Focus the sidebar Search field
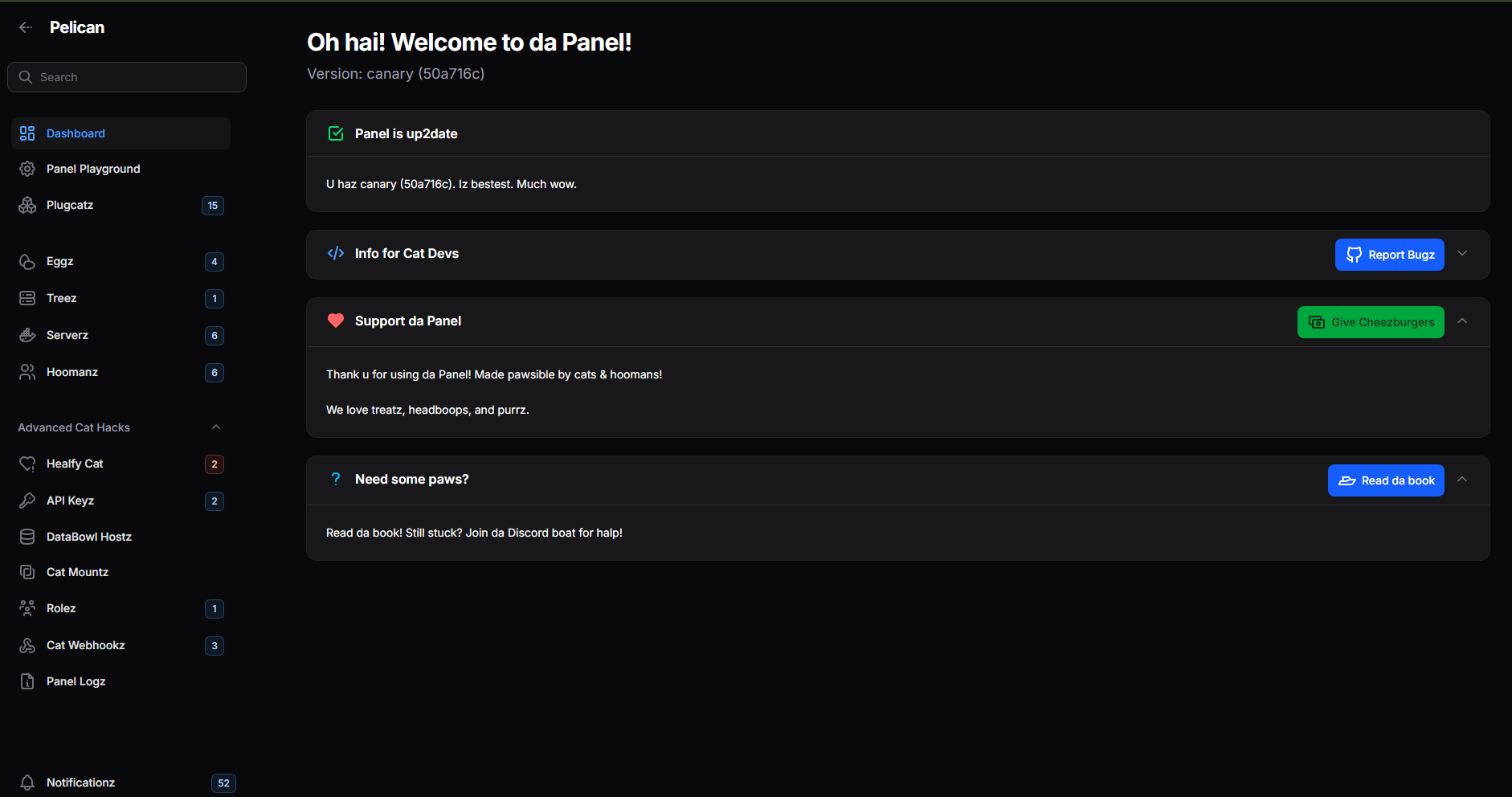Screen dimensions: 1512x797 pyautogui.click(x=127, y=77)
